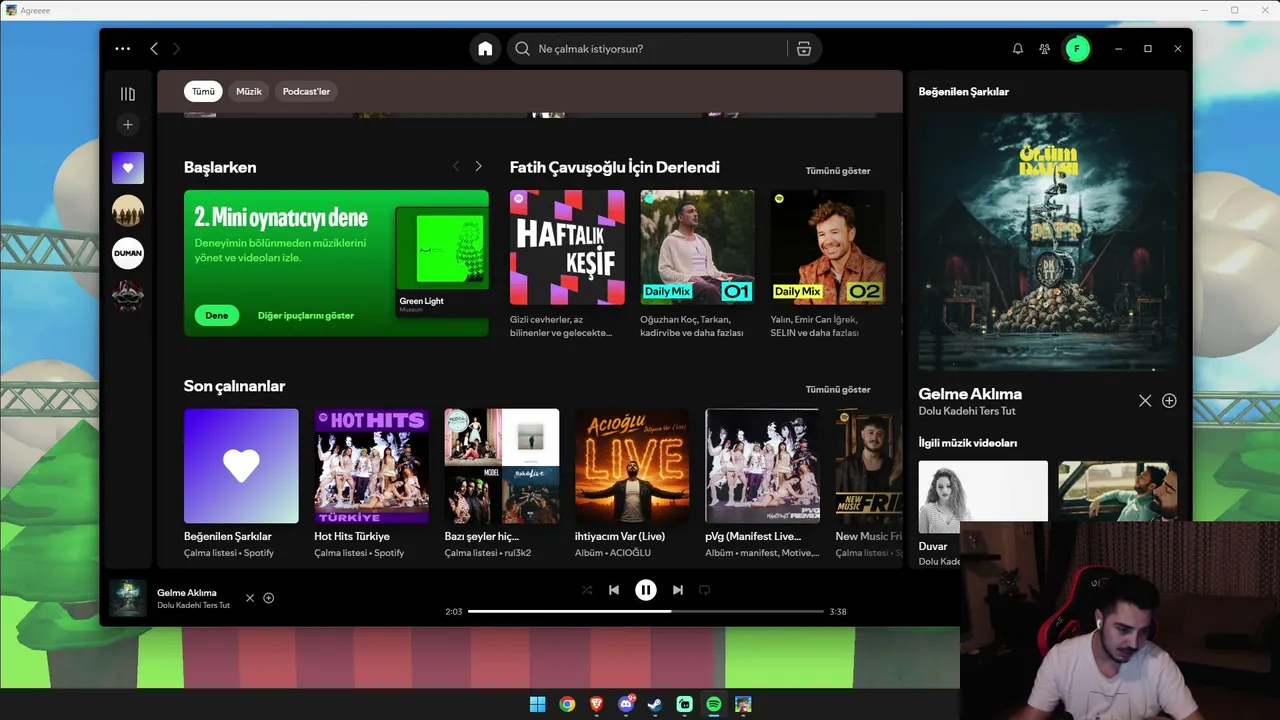Open Steam from the taskbar
Viewport: 1280px width, 720px height.
click(655, 704)
